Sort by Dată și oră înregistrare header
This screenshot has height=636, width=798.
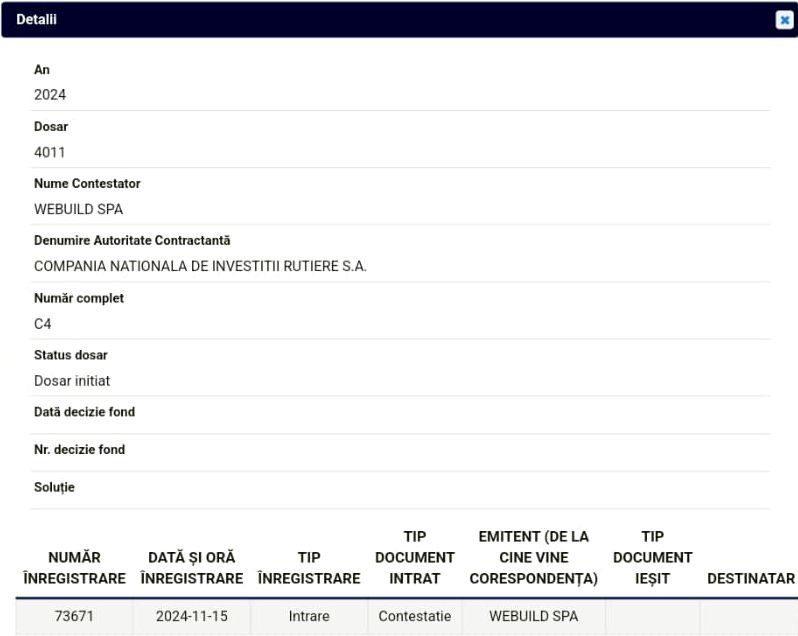click(191, 567)
